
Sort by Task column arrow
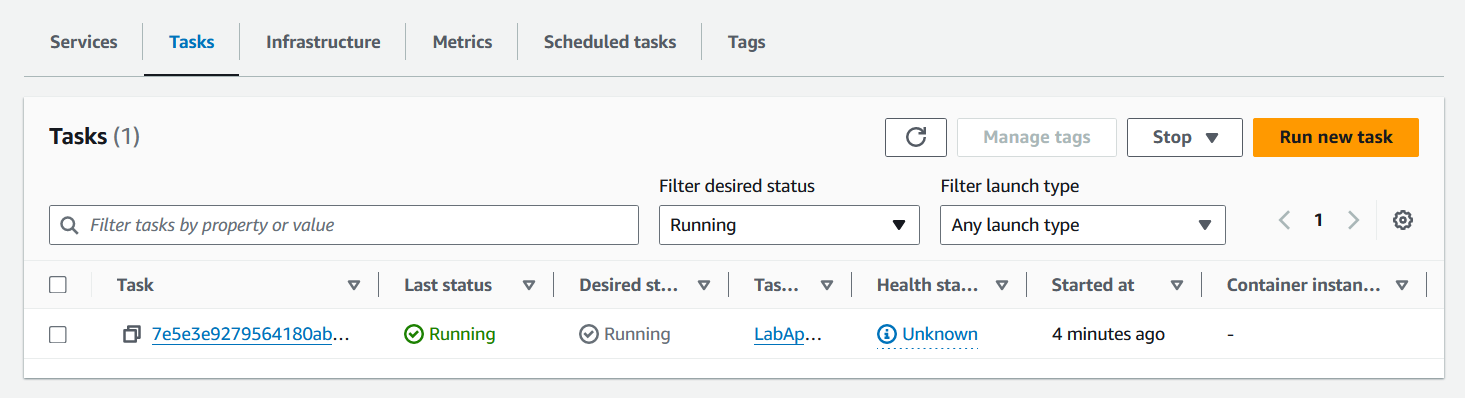(353, 285)
